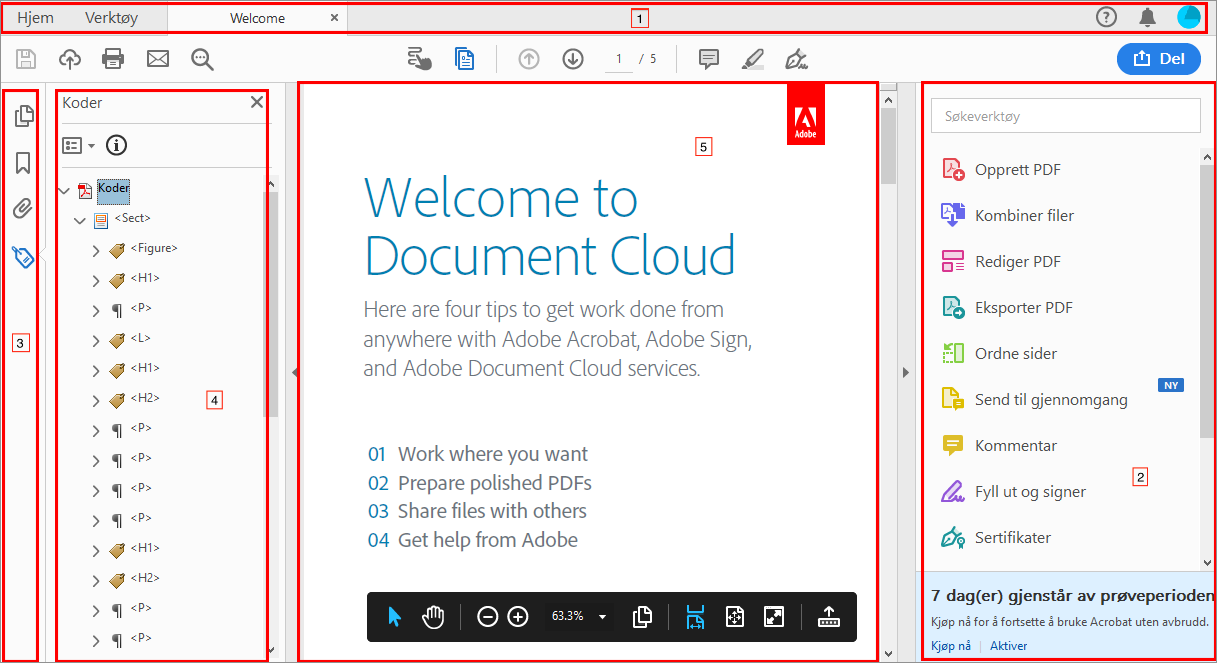Go to the previous page arrow
Viewport: 1217px width, 663px height.
[x=529, y=59]
